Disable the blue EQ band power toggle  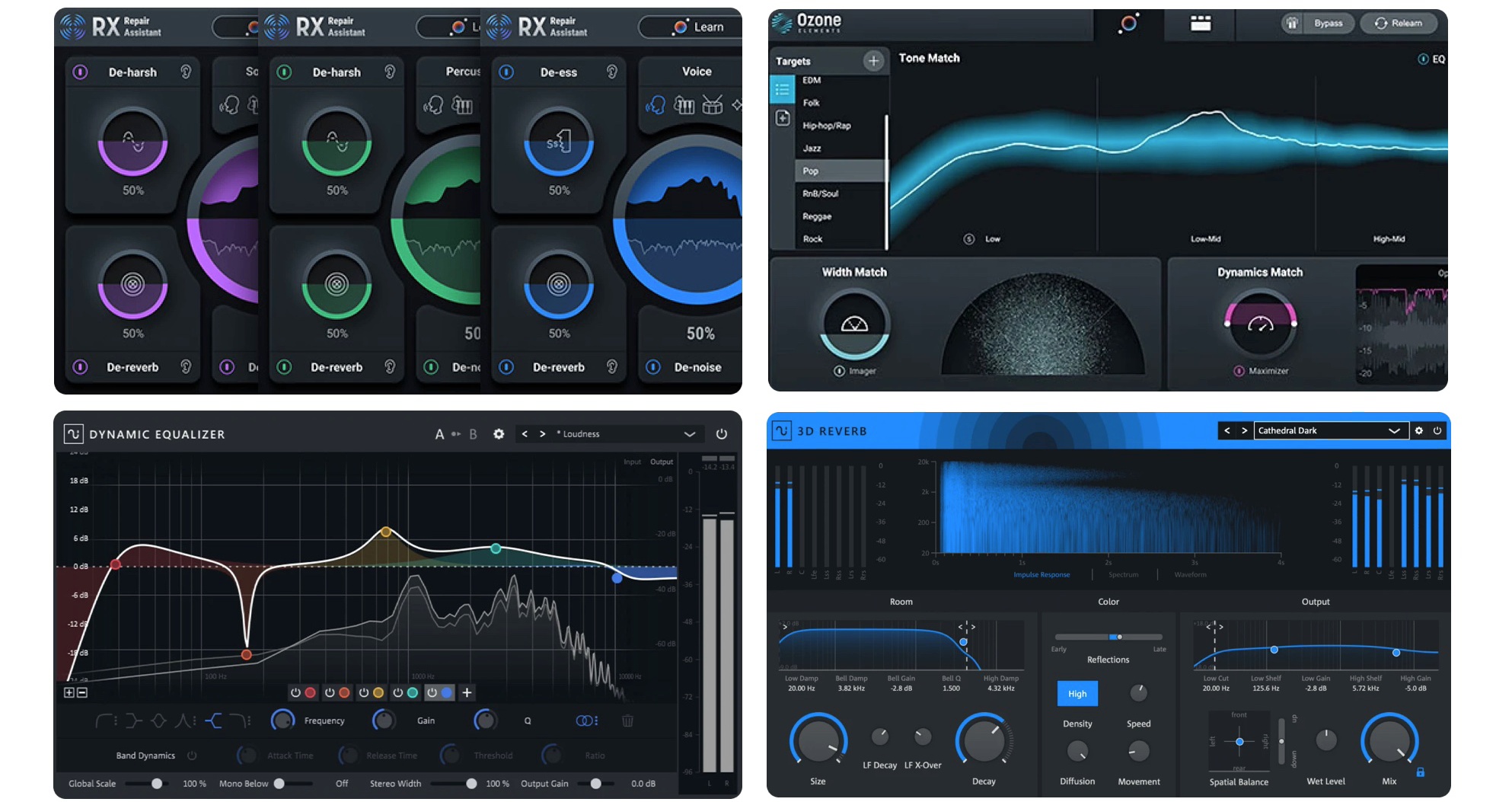coord(432,693)
